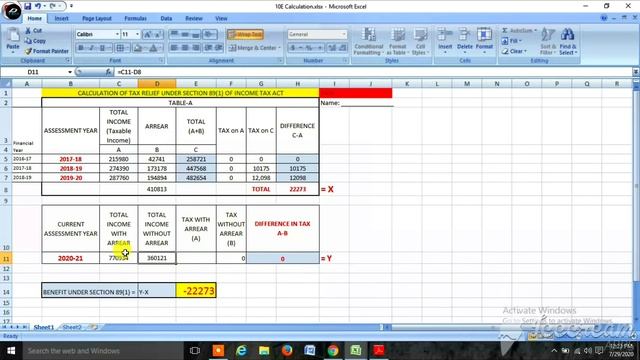Decrease font size (Shrink Font)

pyautogui.click(x=157, y=34)
